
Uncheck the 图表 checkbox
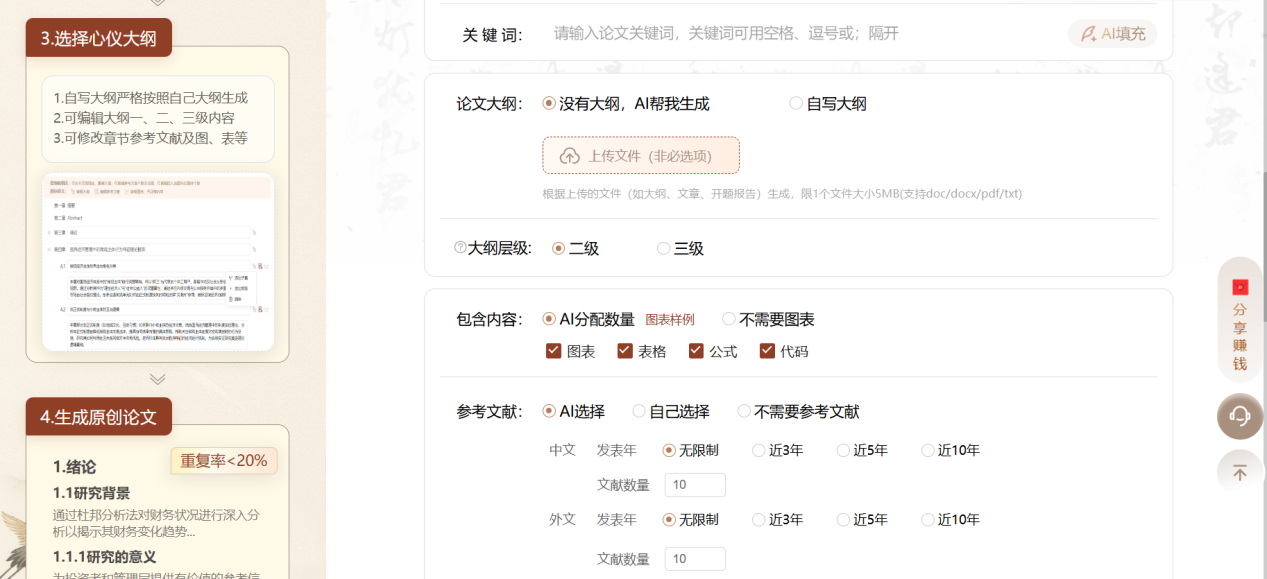[x=553, y=351]
